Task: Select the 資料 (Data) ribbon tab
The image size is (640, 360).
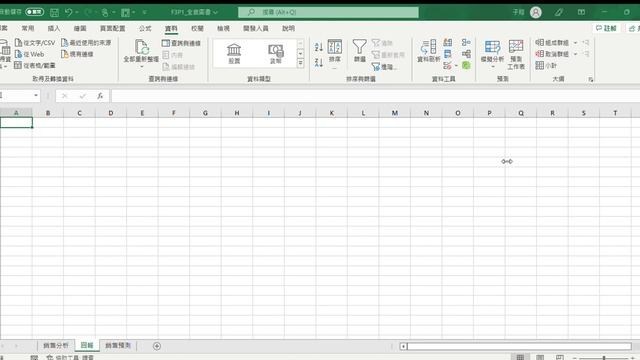Action: 171,28
